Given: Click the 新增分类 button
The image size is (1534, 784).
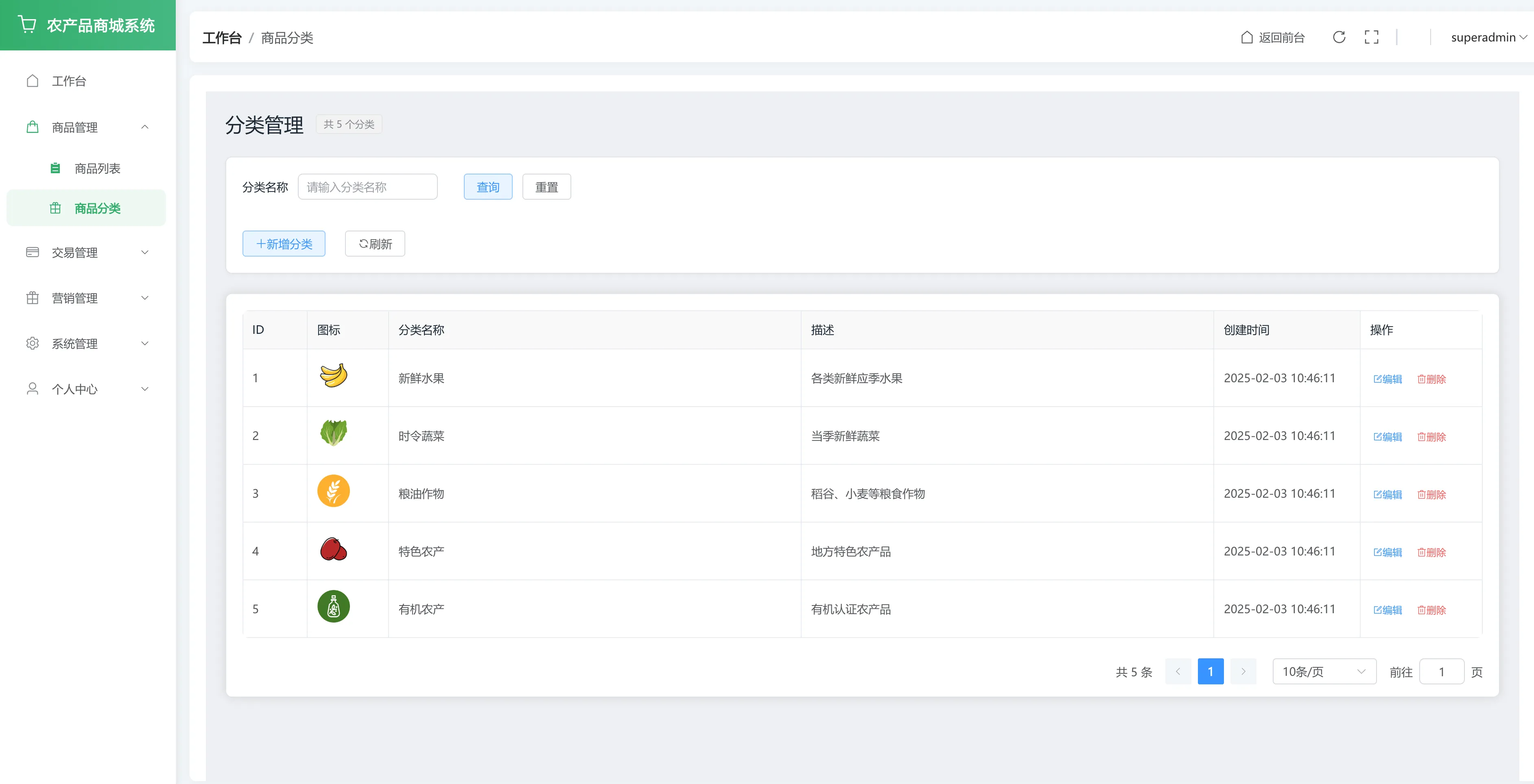Looking at the screenshot, I should point(284,244).
